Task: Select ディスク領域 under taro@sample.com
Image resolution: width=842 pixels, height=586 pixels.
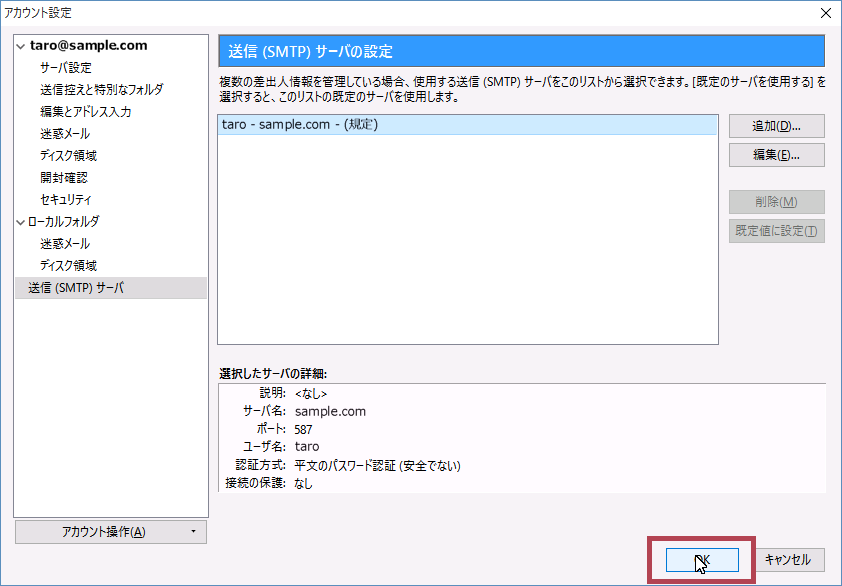Action: pyautogui.click(x=68, y=156)
